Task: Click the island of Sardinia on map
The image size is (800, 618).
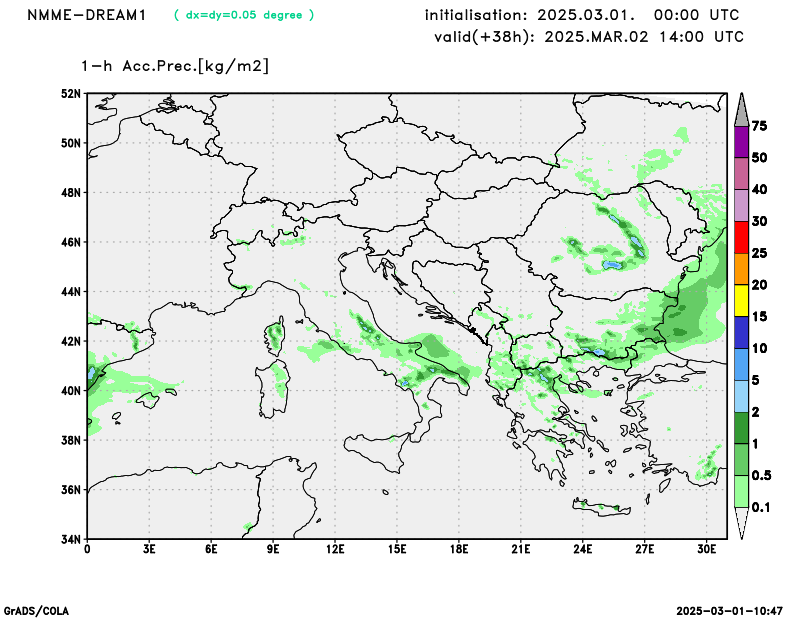Action: point(273,389)
